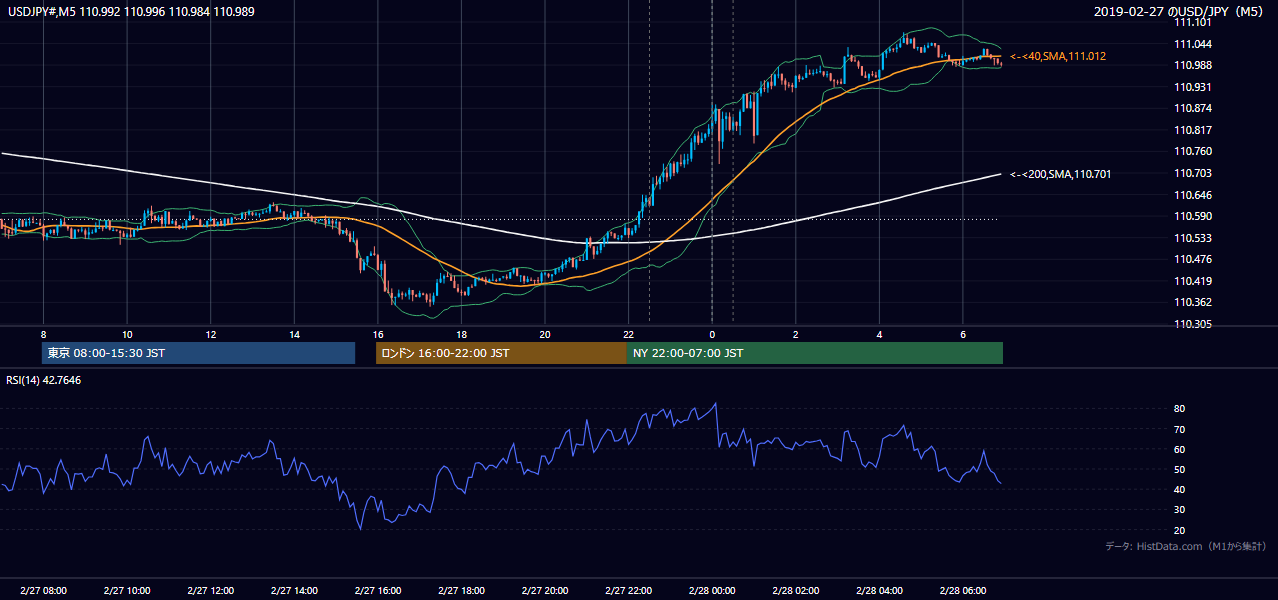
Task: Click hour tick 12 under price chart
Action: 210,334
